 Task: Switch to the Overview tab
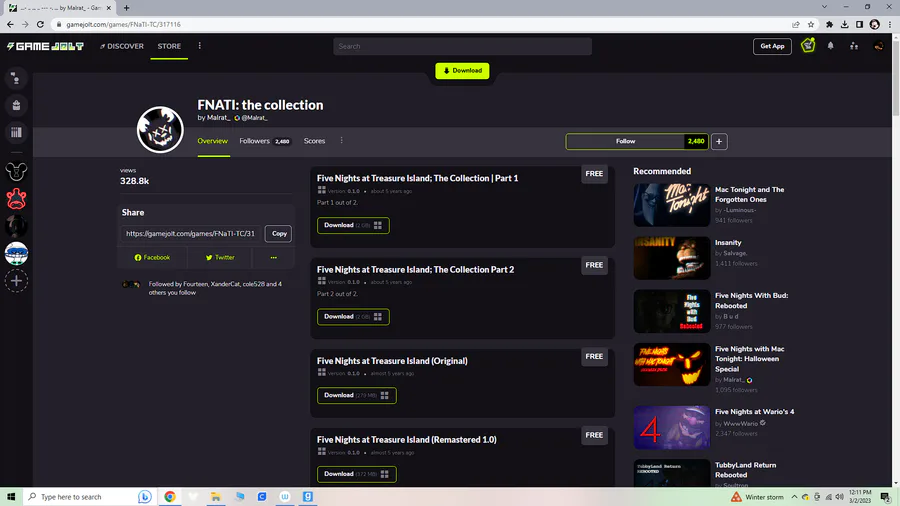click(x=212, y=141)
